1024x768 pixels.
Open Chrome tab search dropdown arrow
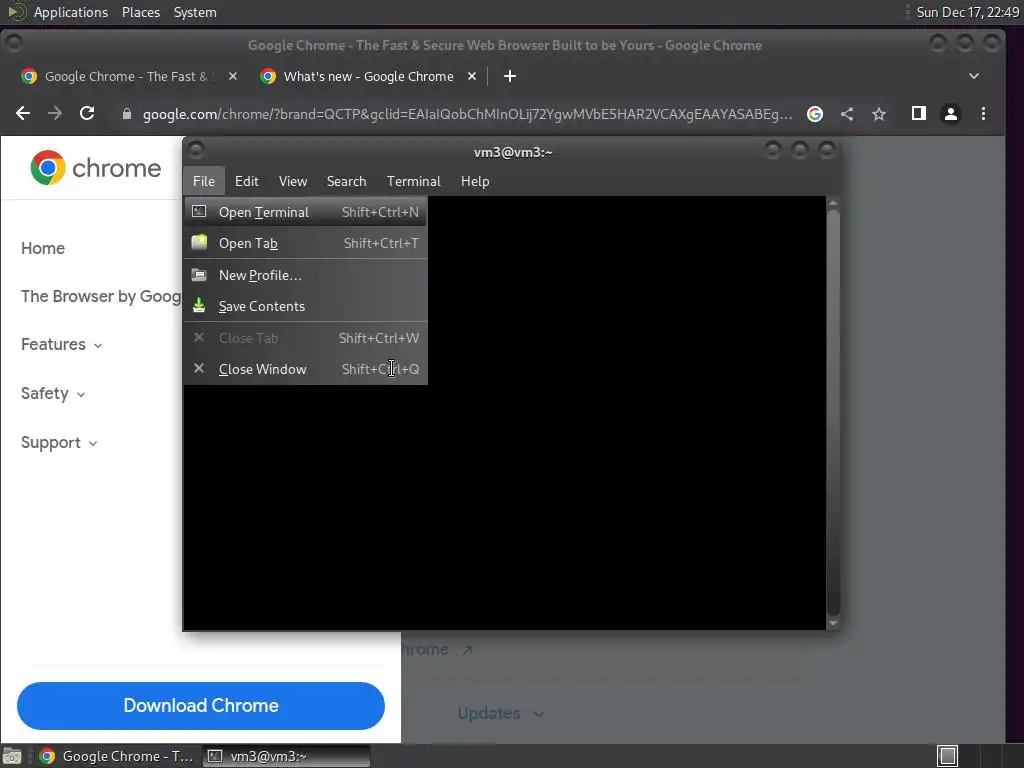click(974, 76)
